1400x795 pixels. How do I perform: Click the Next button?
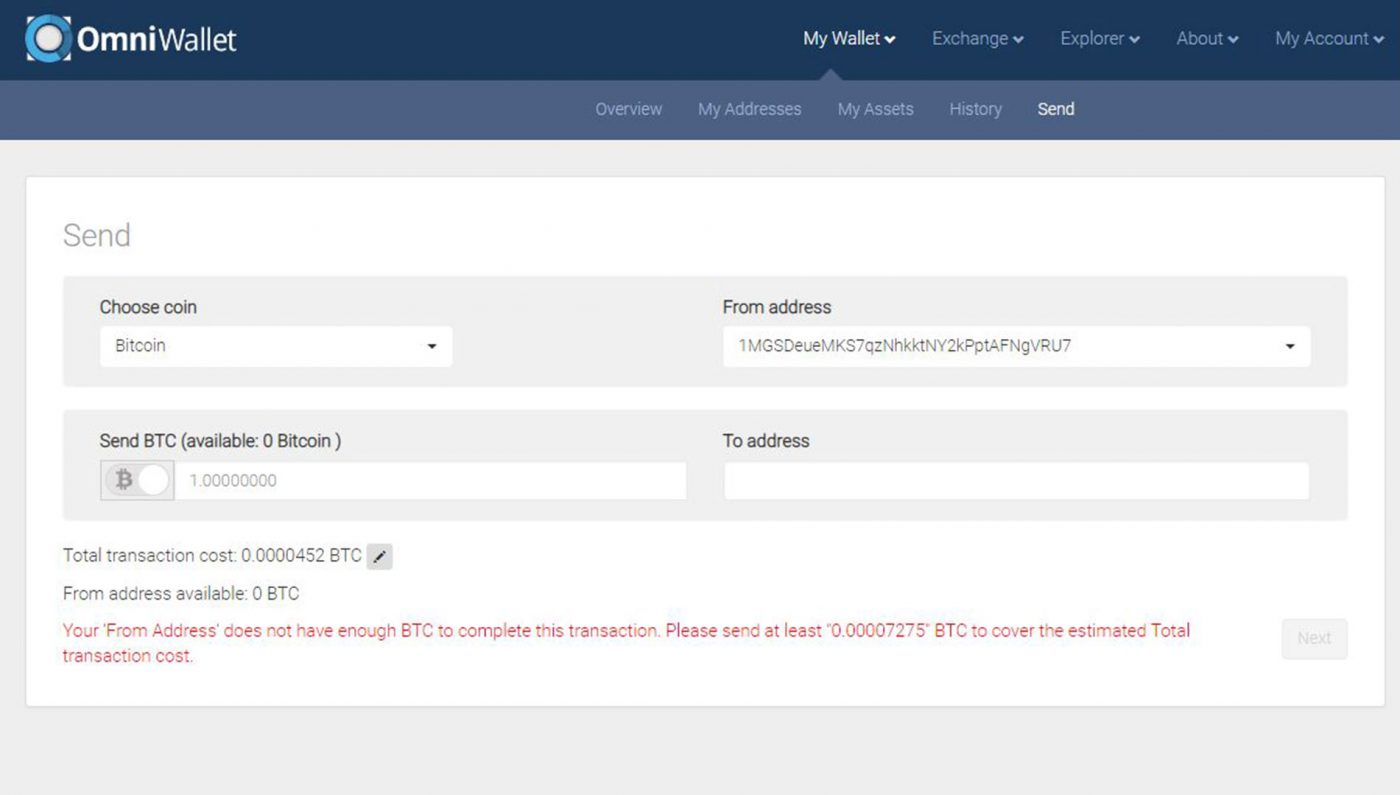(1314, 638)
